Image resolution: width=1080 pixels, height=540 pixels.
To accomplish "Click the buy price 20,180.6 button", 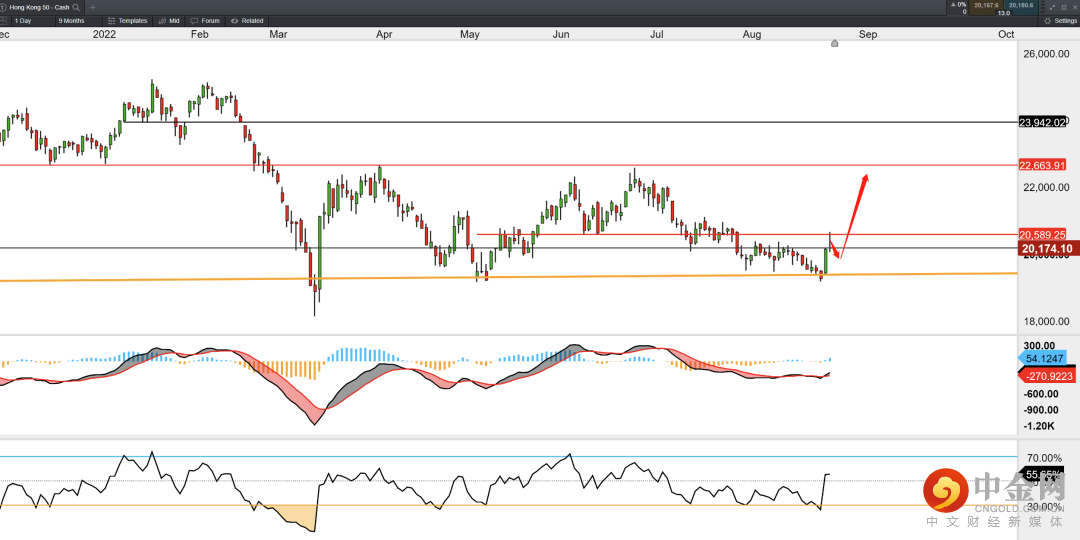I will pyautogui.click(x=1021, y=6).
